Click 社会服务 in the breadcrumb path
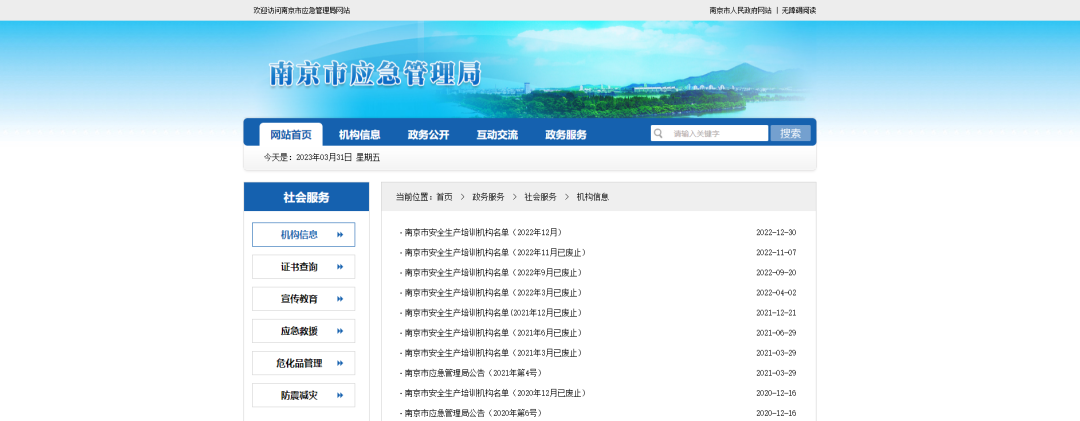 point(540,197)
